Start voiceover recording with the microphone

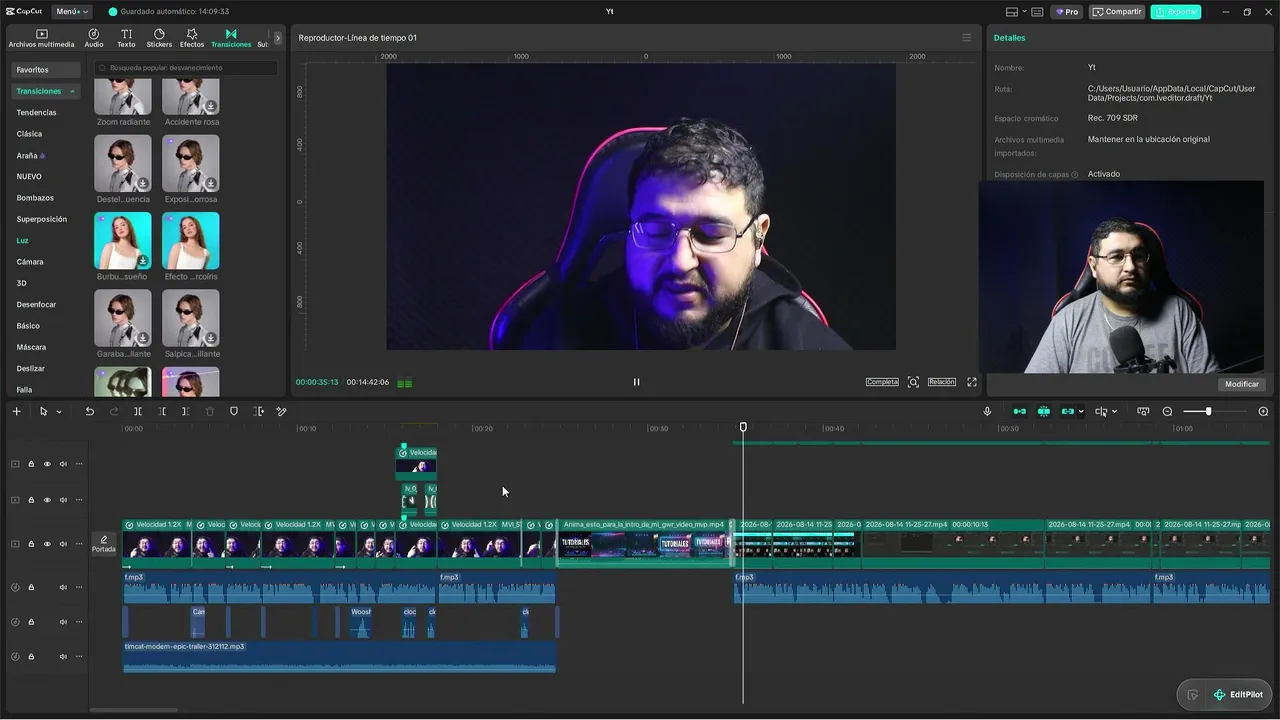987,411
